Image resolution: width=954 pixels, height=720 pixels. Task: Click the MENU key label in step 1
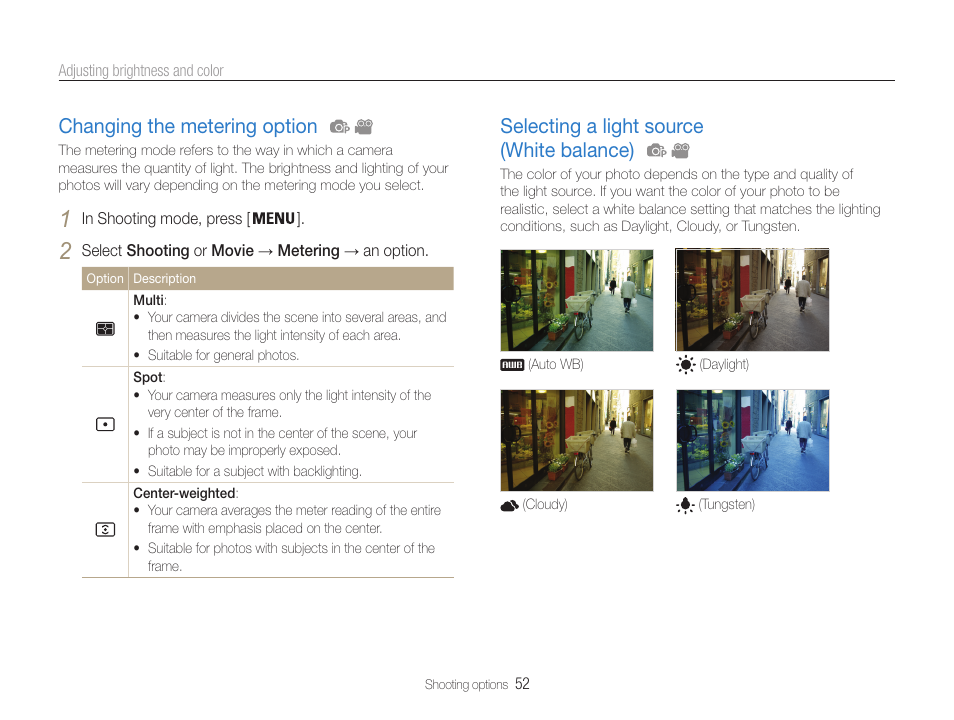click(274, 218)
